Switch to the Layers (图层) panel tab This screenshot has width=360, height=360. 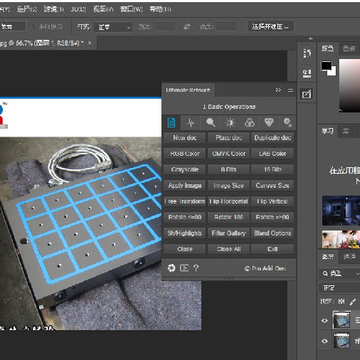click(x=327, y=256)
